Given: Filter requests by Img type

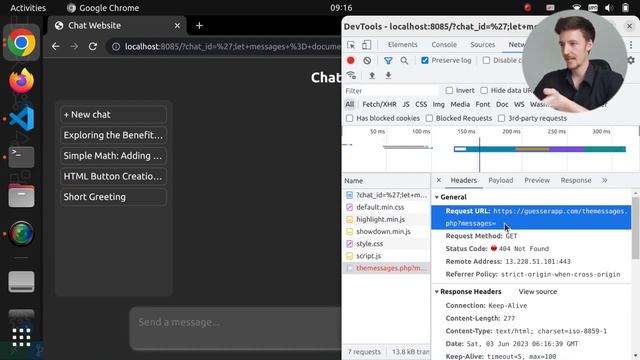Looking at the screenshot, I should (x=438, y=104).
